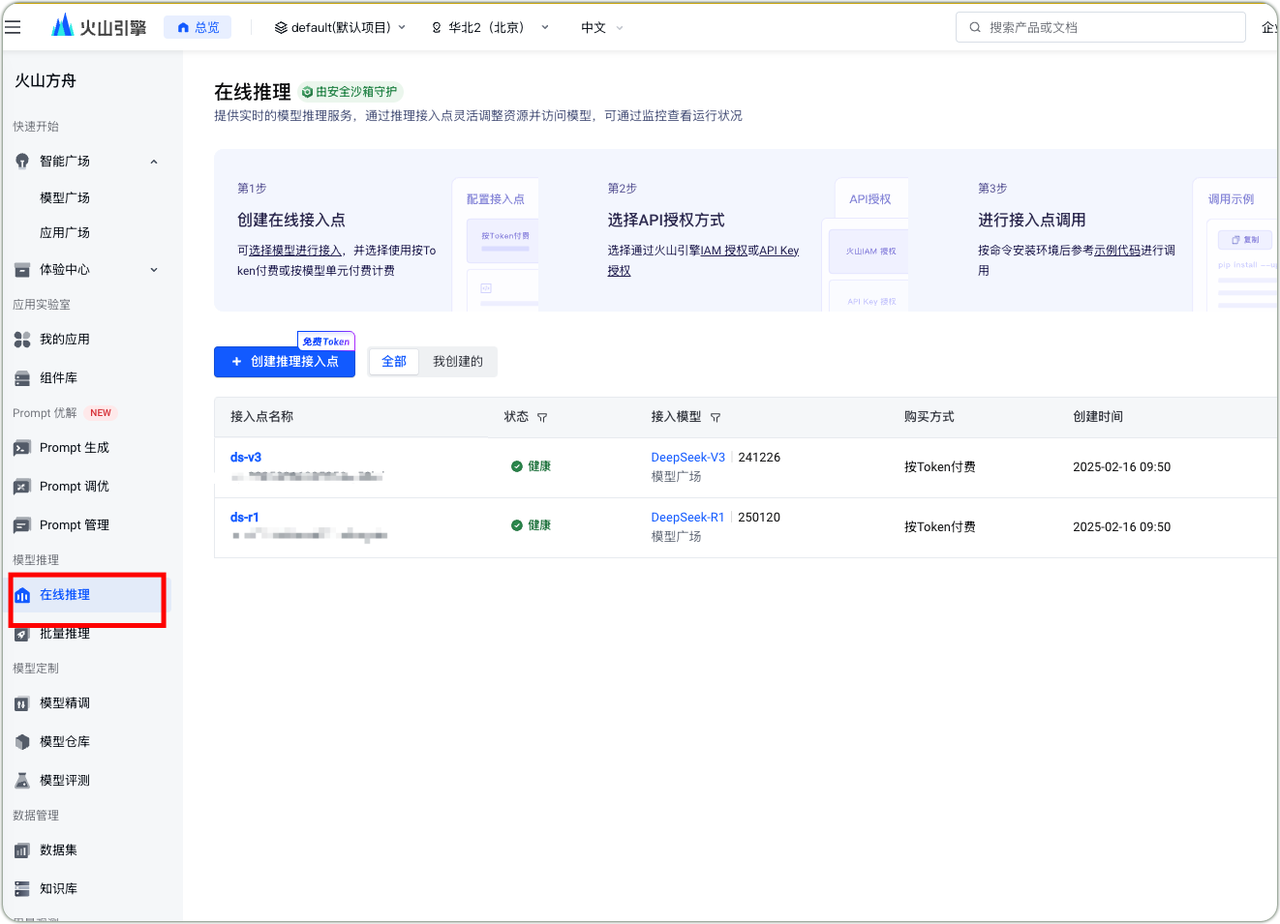Click the 241226 version text

point(759,457)
